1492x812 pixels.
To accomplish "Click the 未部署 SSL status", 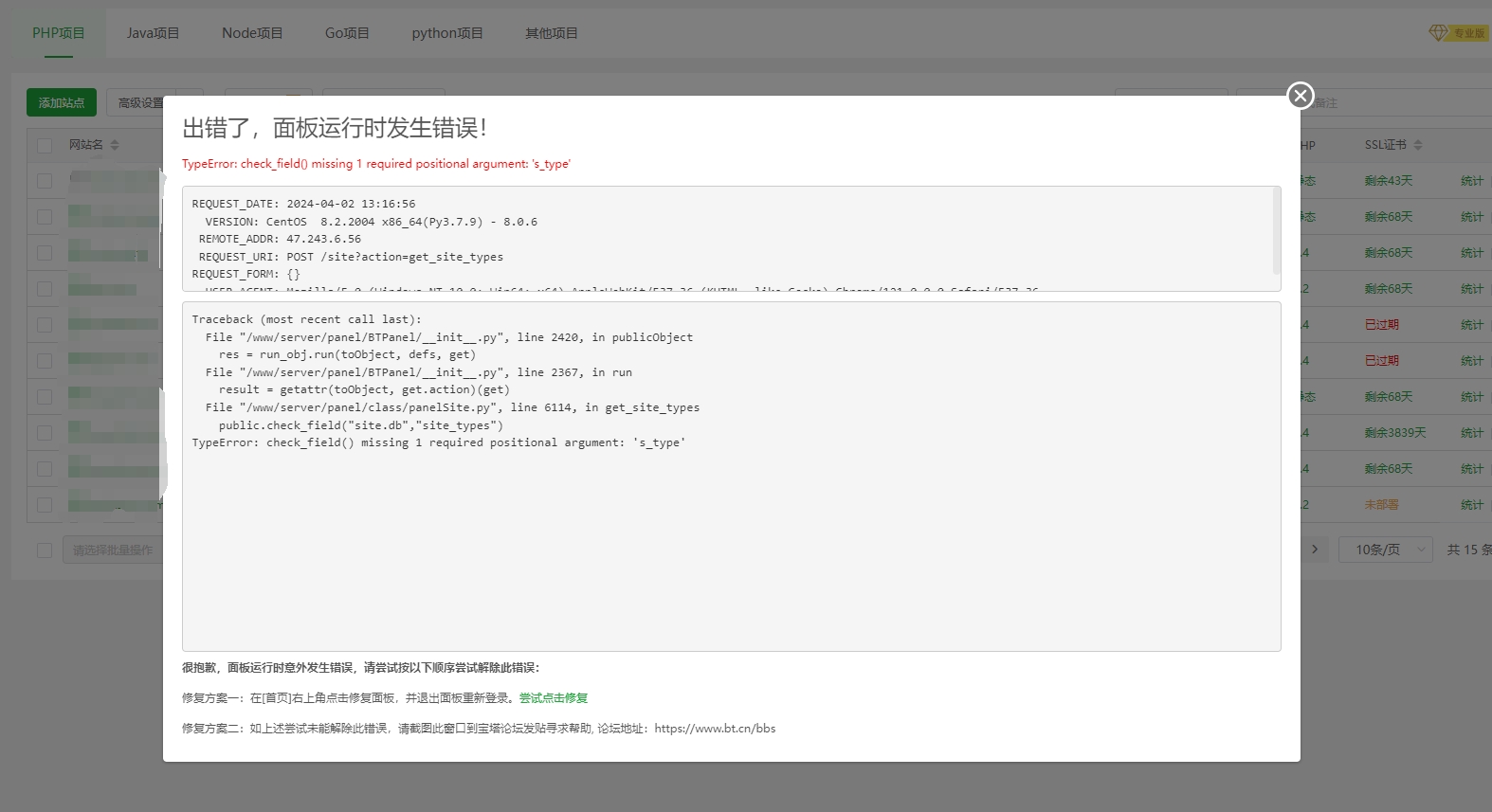I will [x=1382, y=505].
